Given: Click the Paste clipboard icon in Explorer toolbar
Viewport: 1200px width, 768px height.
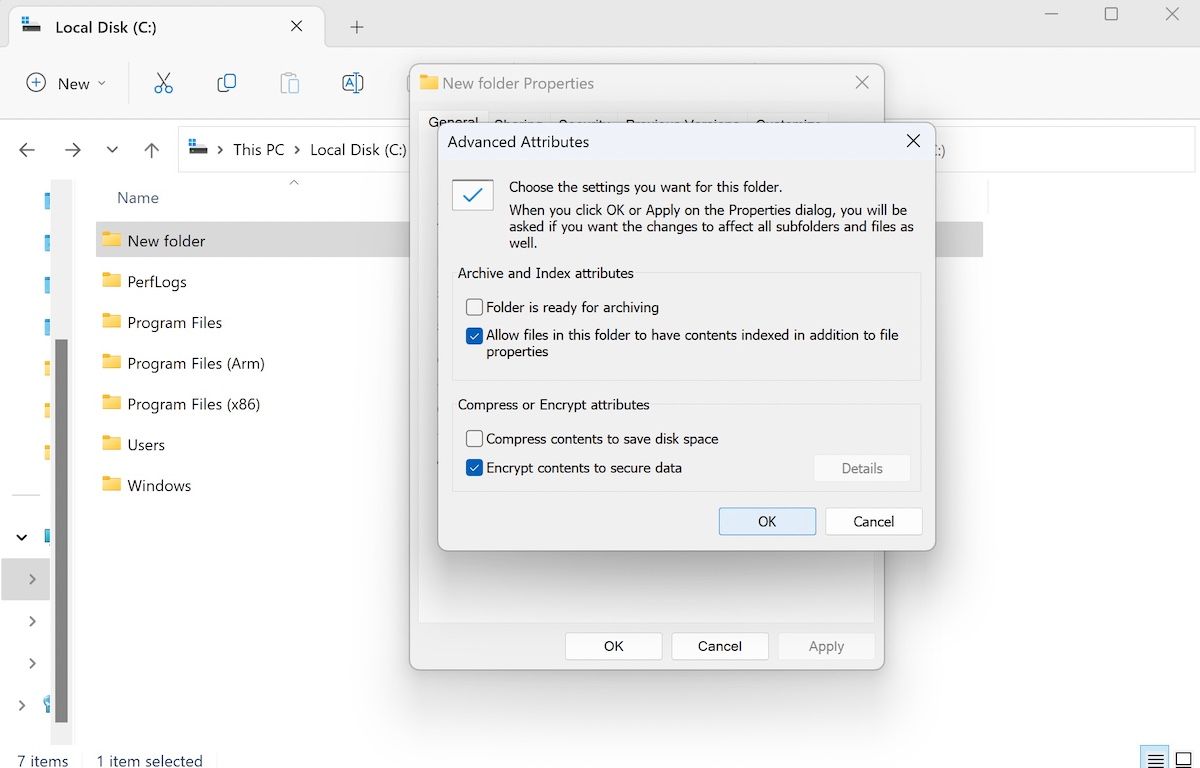Looking at the screenshot, I should [x=290, y=83].
